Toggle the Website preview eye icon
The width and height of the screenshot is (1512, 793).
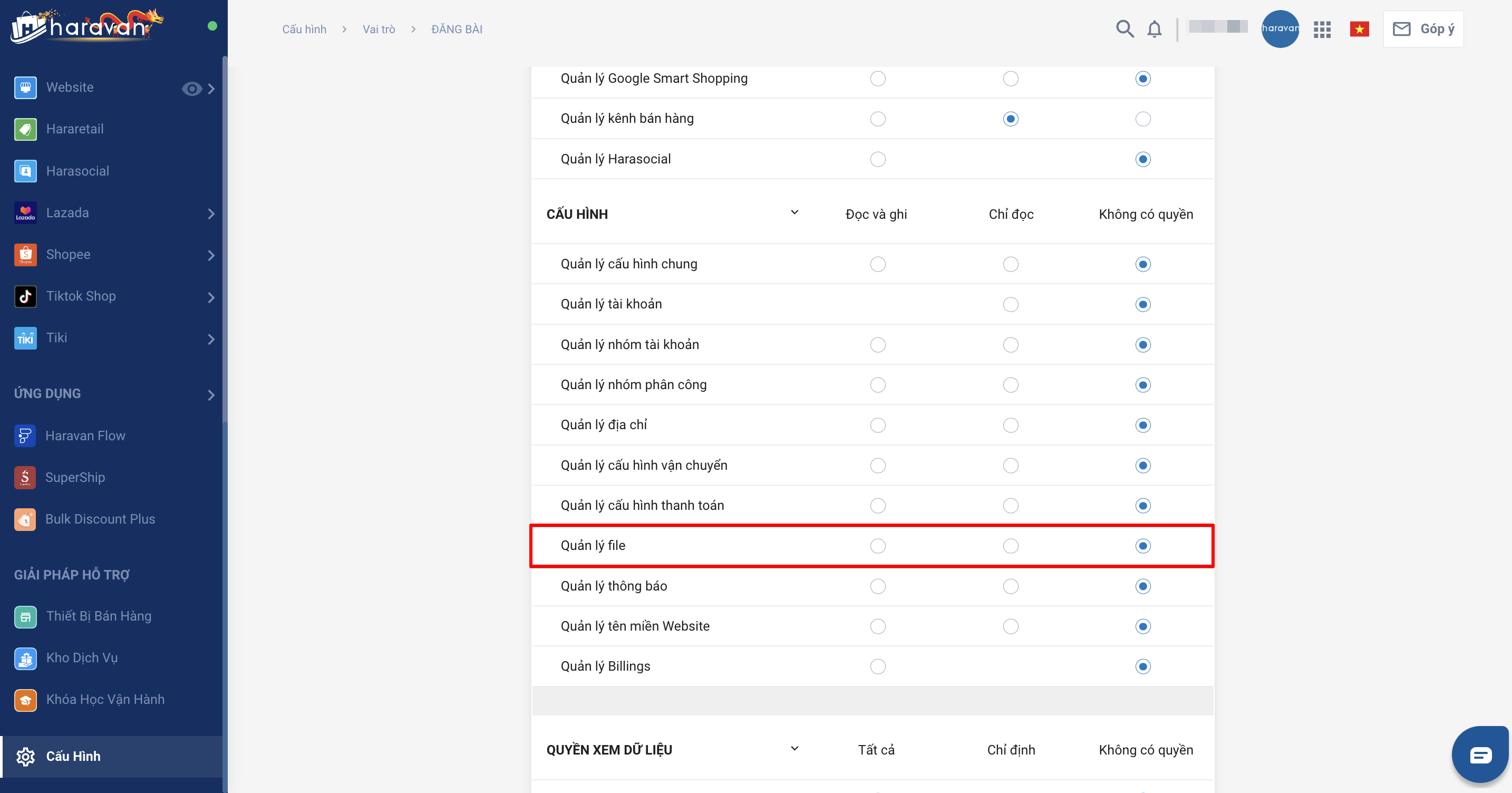(191, 89)
